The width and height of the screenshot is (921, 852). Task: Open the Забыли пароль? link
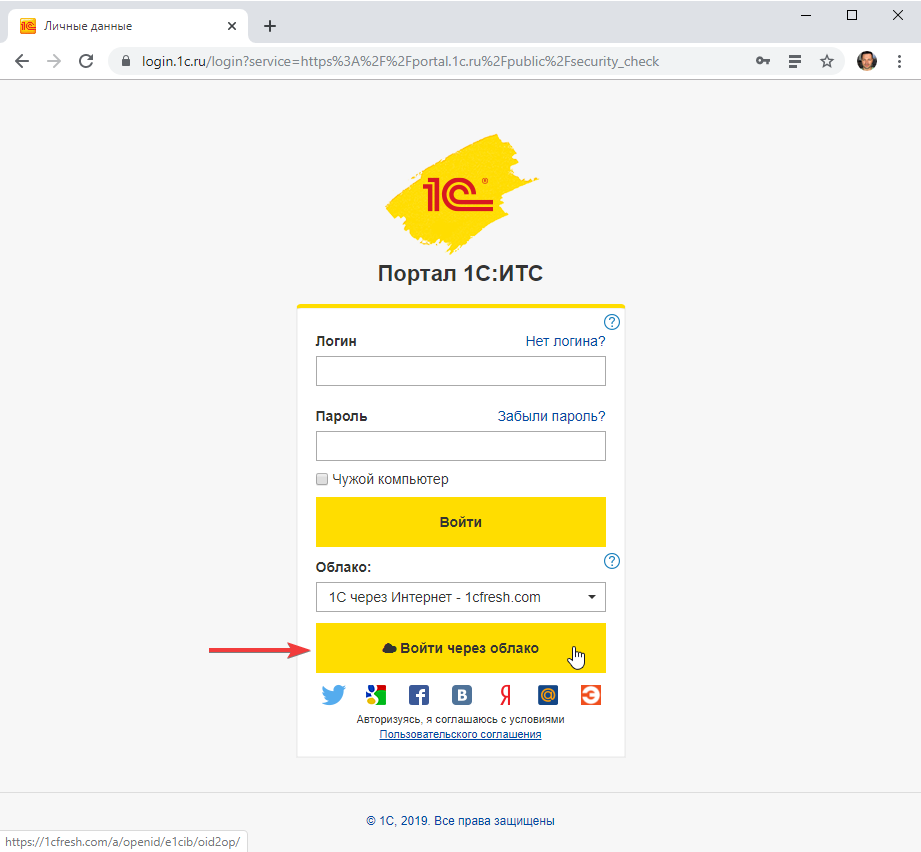pos(551,416)
